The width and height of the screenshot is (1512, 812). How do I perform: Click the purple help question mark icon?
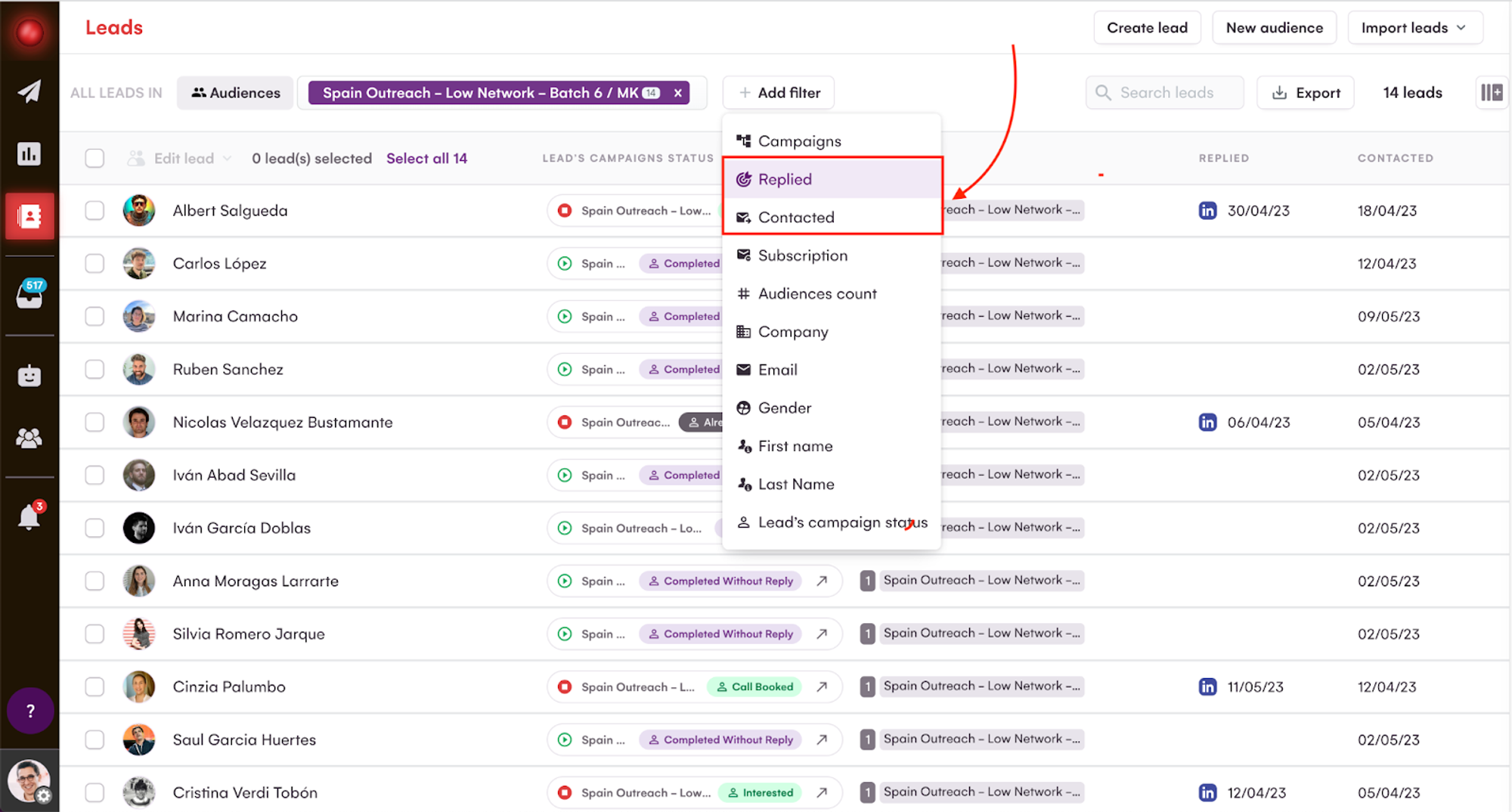(30, 711)
